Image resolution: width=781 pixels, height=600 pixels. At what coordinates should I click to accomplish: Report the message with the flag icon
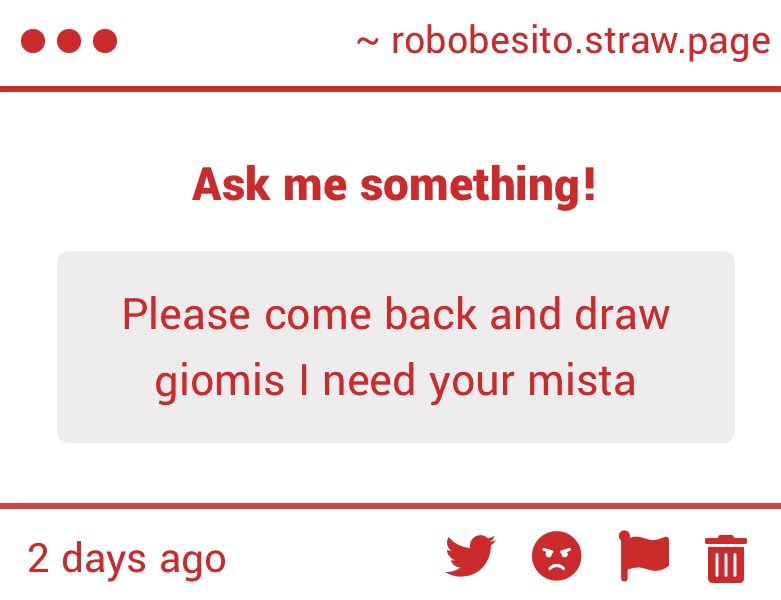(644, 557)
